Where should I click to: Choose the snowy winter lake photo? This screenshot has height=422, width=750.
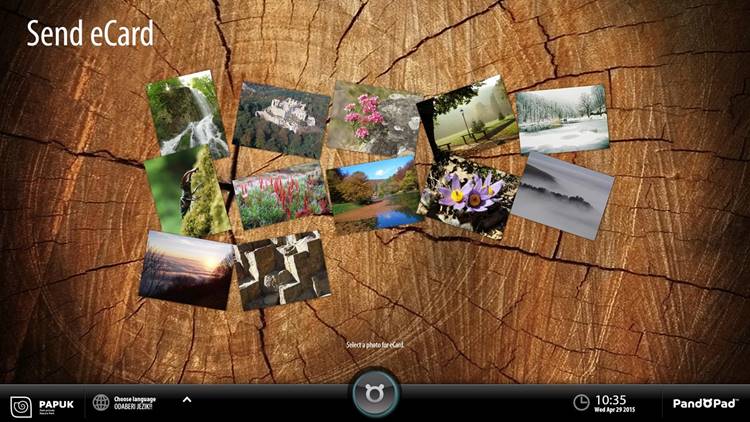click(562, 119)
